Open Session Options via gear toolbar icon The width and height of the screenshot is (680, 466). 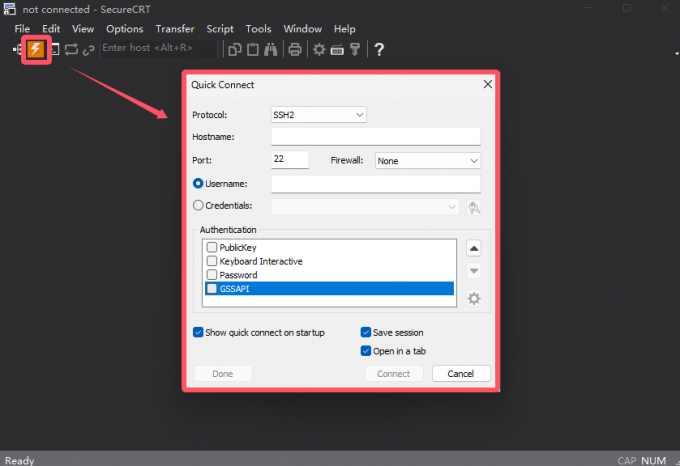pyautogui.click(x=319, y=49)
